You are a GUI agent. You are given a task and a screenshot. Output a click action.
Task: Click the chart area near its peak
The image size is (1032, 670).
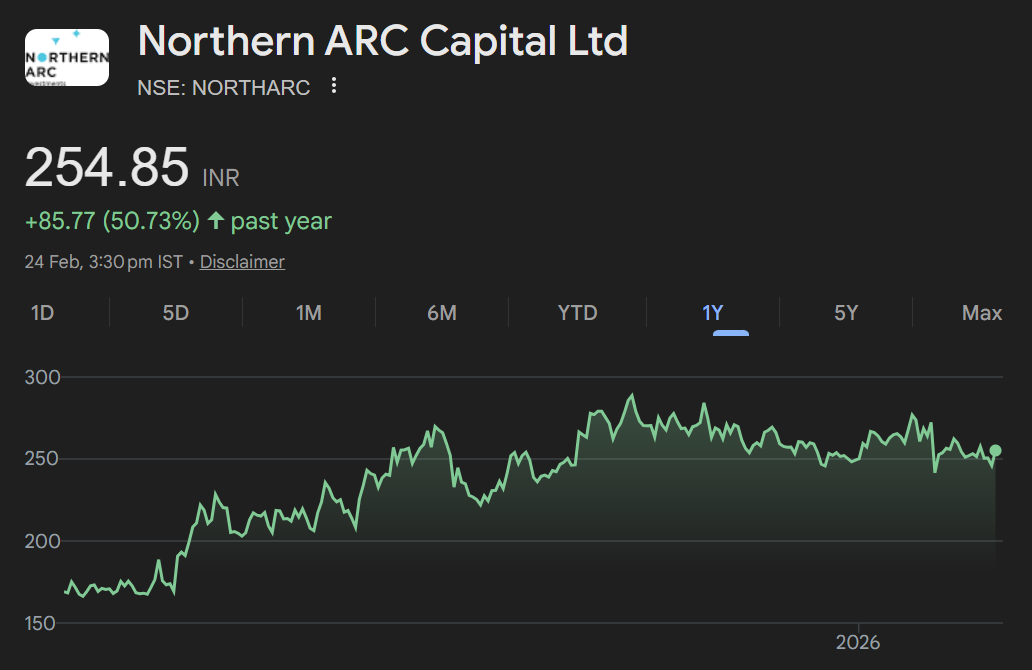click(631, 397)
